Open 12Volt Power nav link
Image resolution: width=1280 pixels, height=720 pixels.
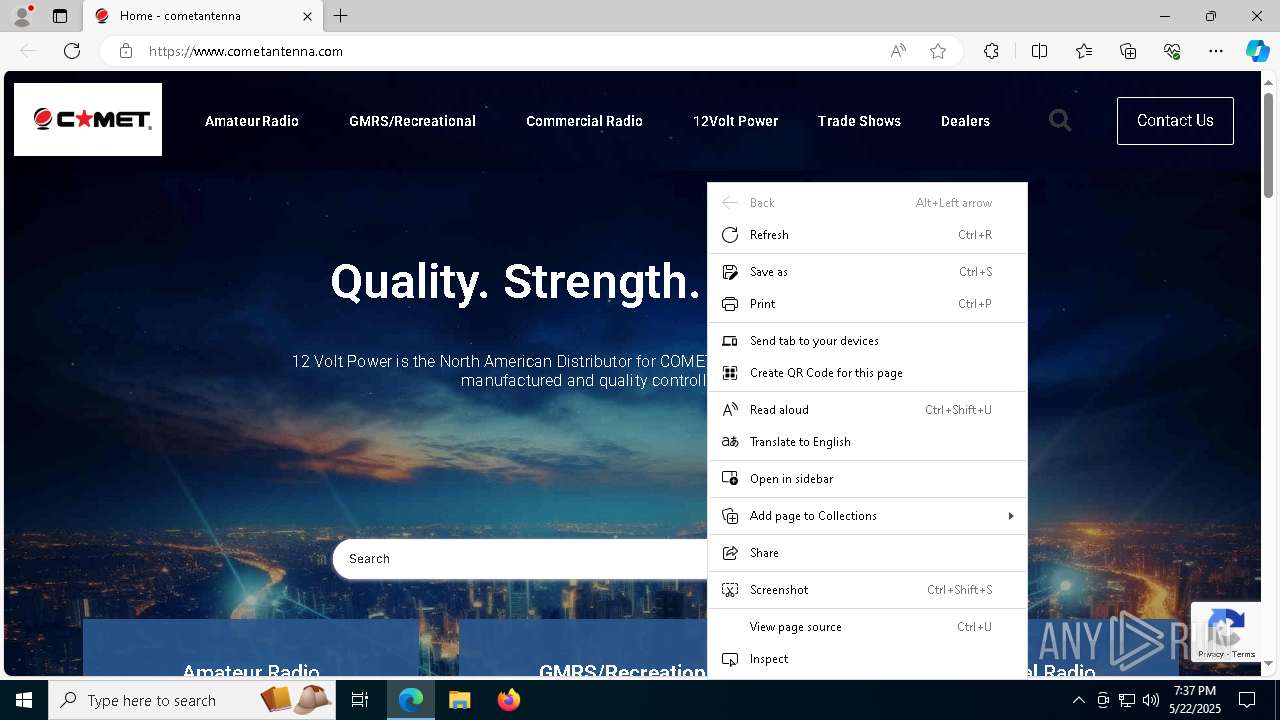[x=735, y=121]
